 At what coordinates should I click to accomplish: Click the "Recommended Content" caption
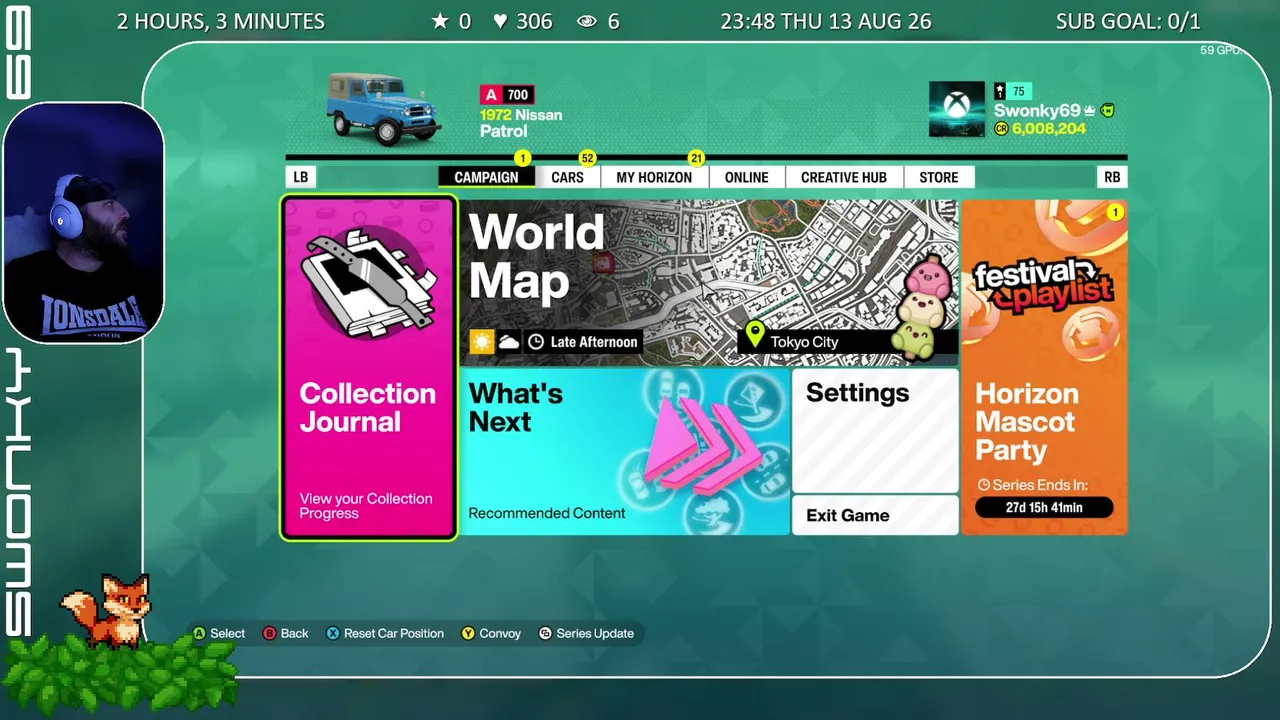547,513
